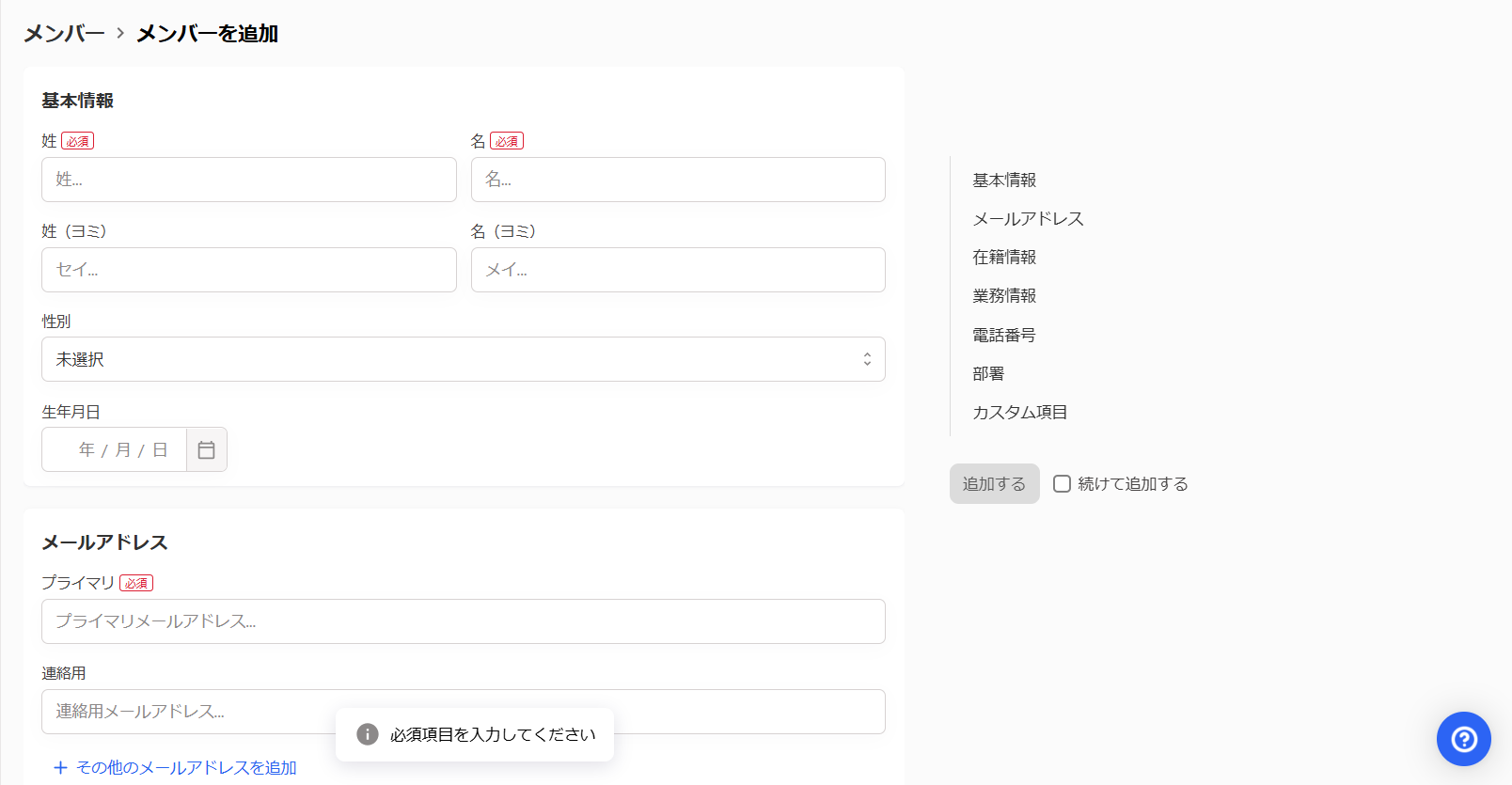Focus the 名(ヨミ) メイ input field

pos(678,270)
